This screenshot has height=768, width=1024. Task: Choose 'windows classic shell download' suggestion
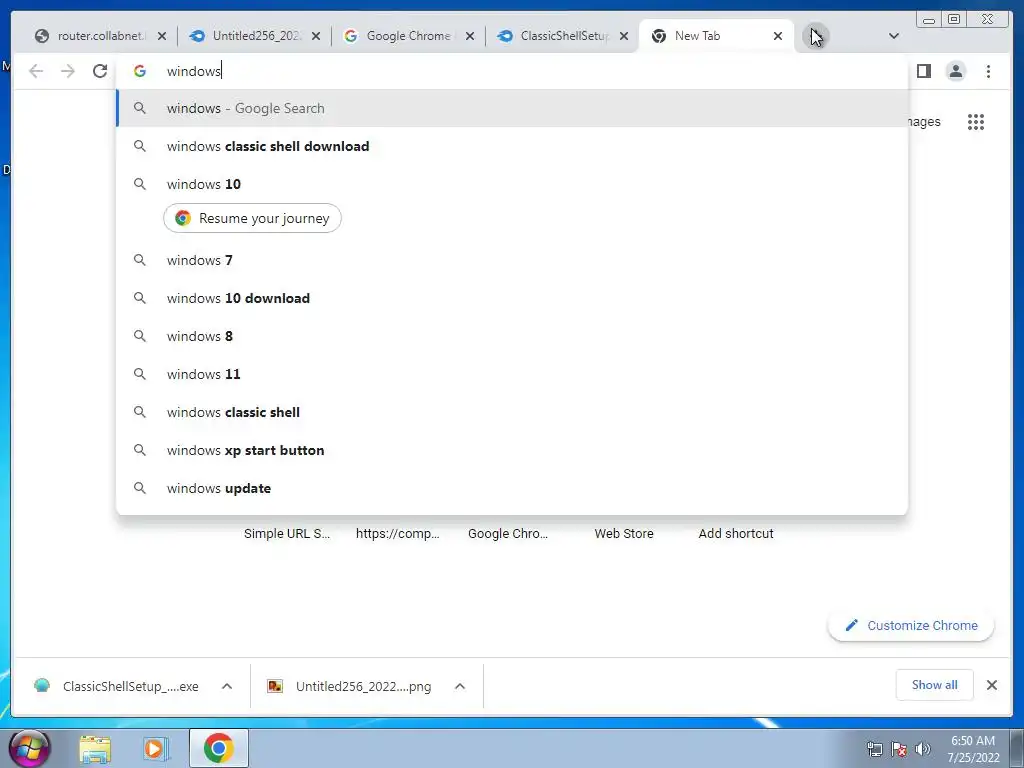(x=512, y=146)
